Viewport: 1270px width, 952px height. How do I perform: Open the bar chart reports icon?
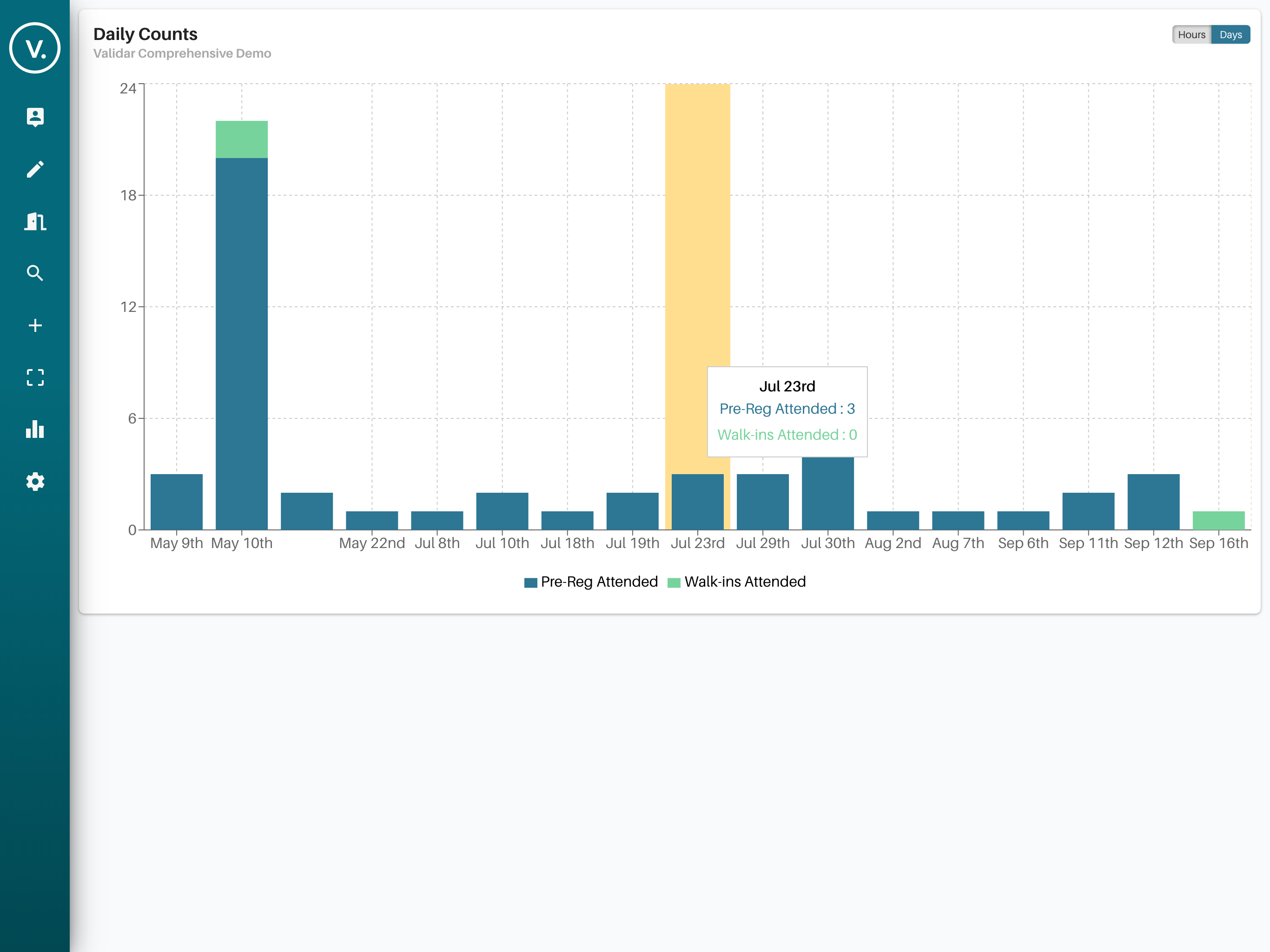pyautogui.click(x=35, y=429)
